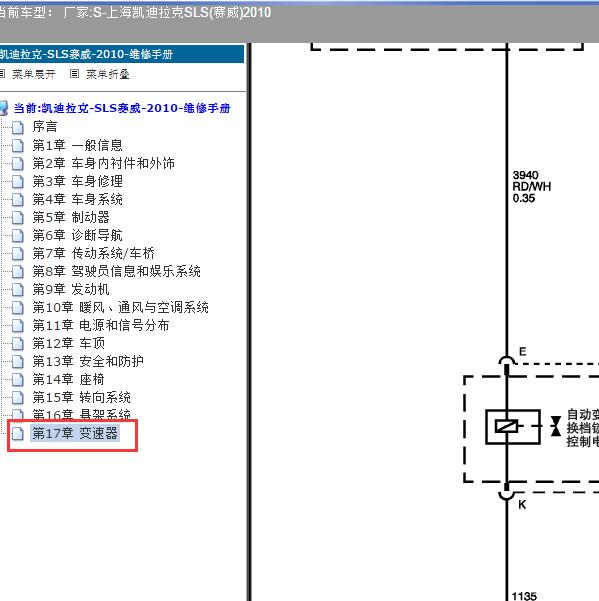This screenshot has width=599, height=601.
Task: Click connector terminal label K in diagram
Action: point(522,505)
